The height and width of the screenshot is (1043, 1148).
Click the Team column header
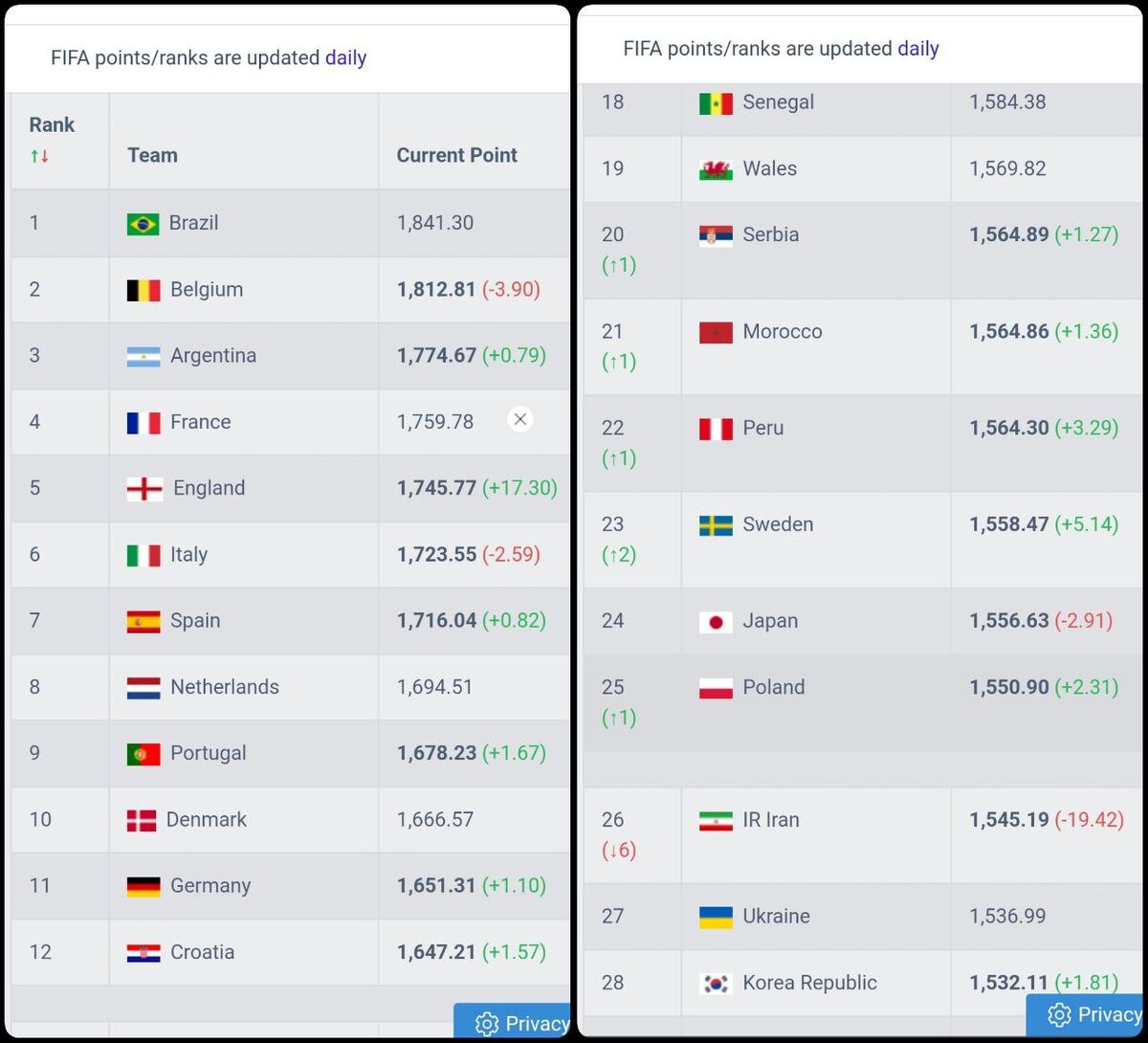pyautogui.click(x=152, y=154)
